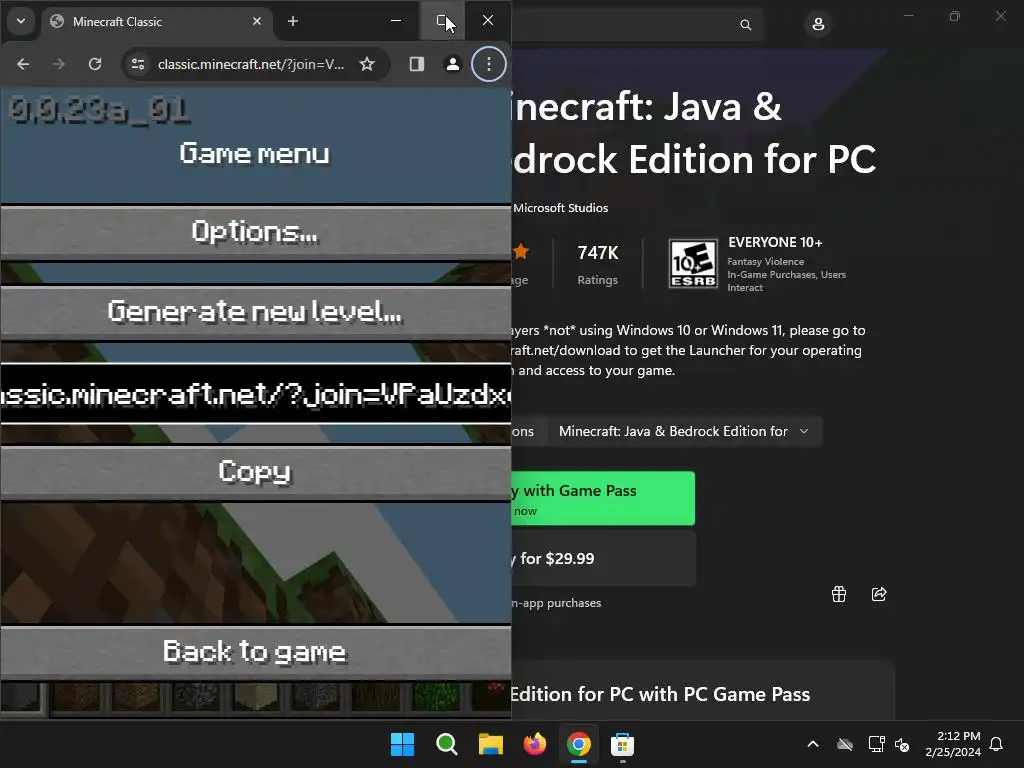Open Firefox from the taskbar

[535, 744]
